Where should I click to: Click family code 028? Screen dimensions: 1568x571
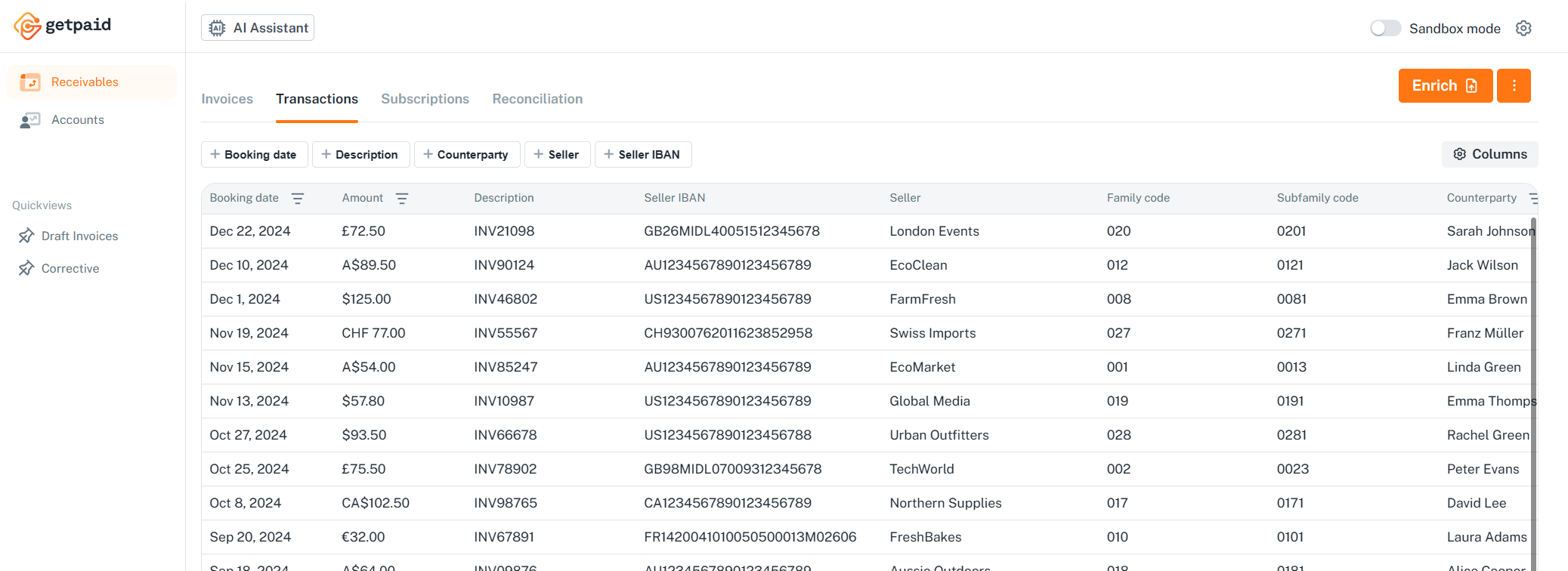(1119, 435)
